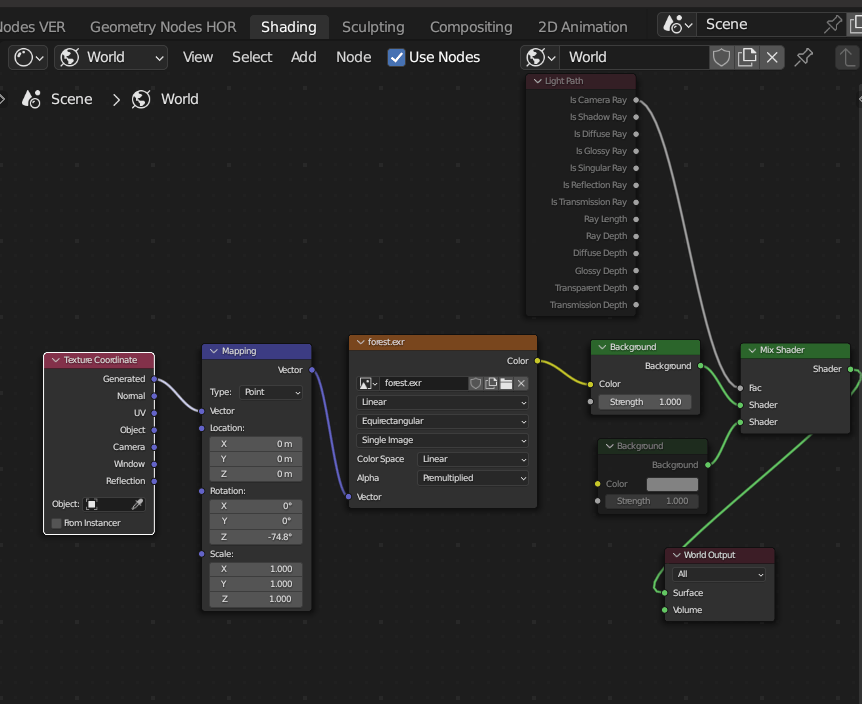The width and height of the screenshot is (862, 704).
Task: Click the go to parent node tree arrow
Action: [847, 57]
